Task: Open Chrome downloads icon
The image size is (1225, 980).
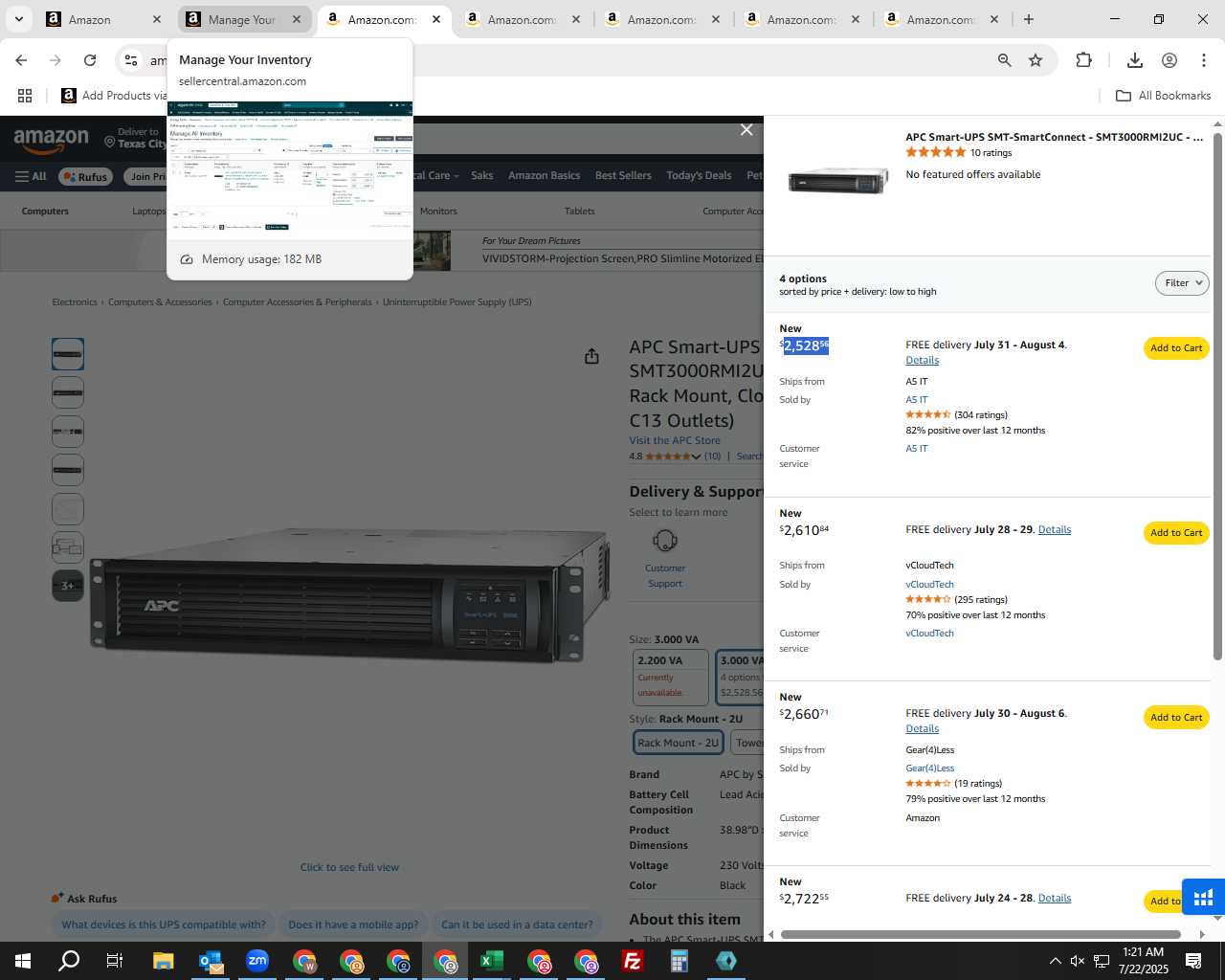Action: [x=1135, y=60]
